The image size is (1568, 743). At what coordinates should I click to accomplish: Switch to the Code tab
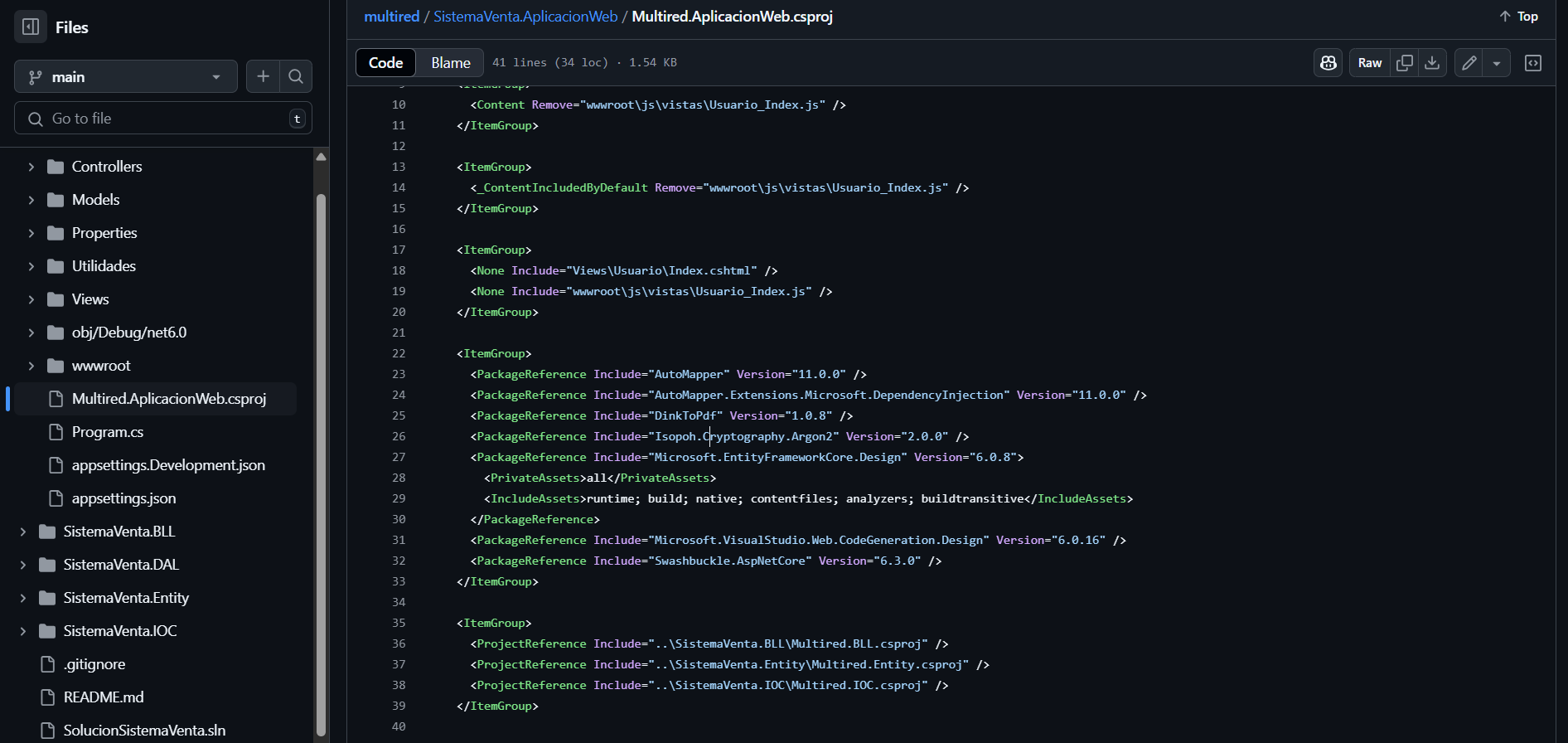coord(385,63)
